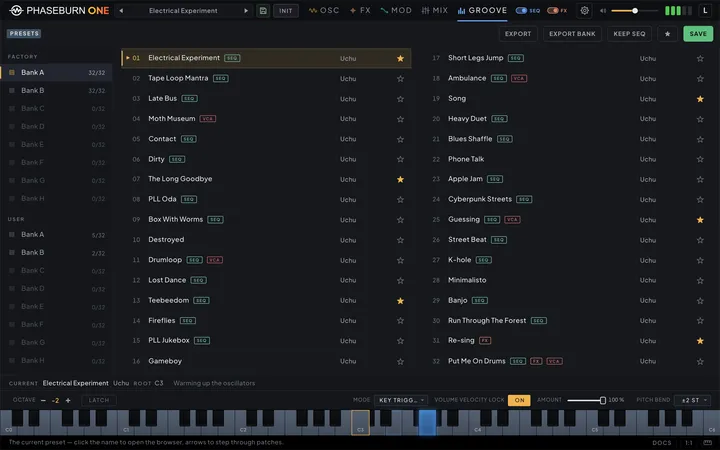Click the star favorite button next to SAVE
The height and width of the screenshot is (450, 720).
(x=668, y=34)
